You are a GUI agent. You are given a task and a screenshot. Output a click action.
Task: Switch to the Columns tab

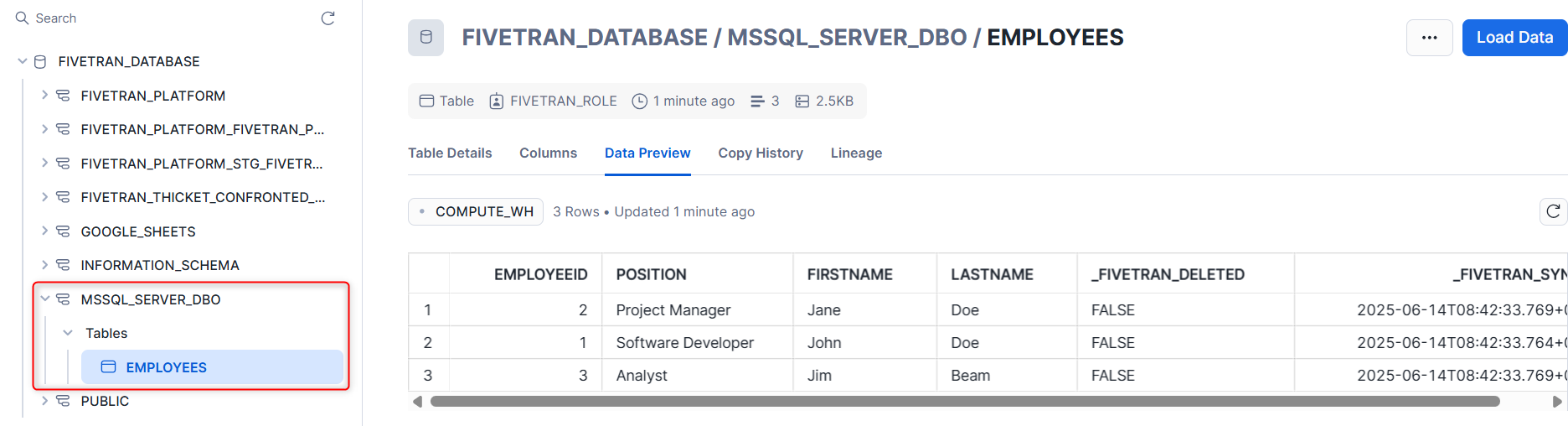point(548,153)
